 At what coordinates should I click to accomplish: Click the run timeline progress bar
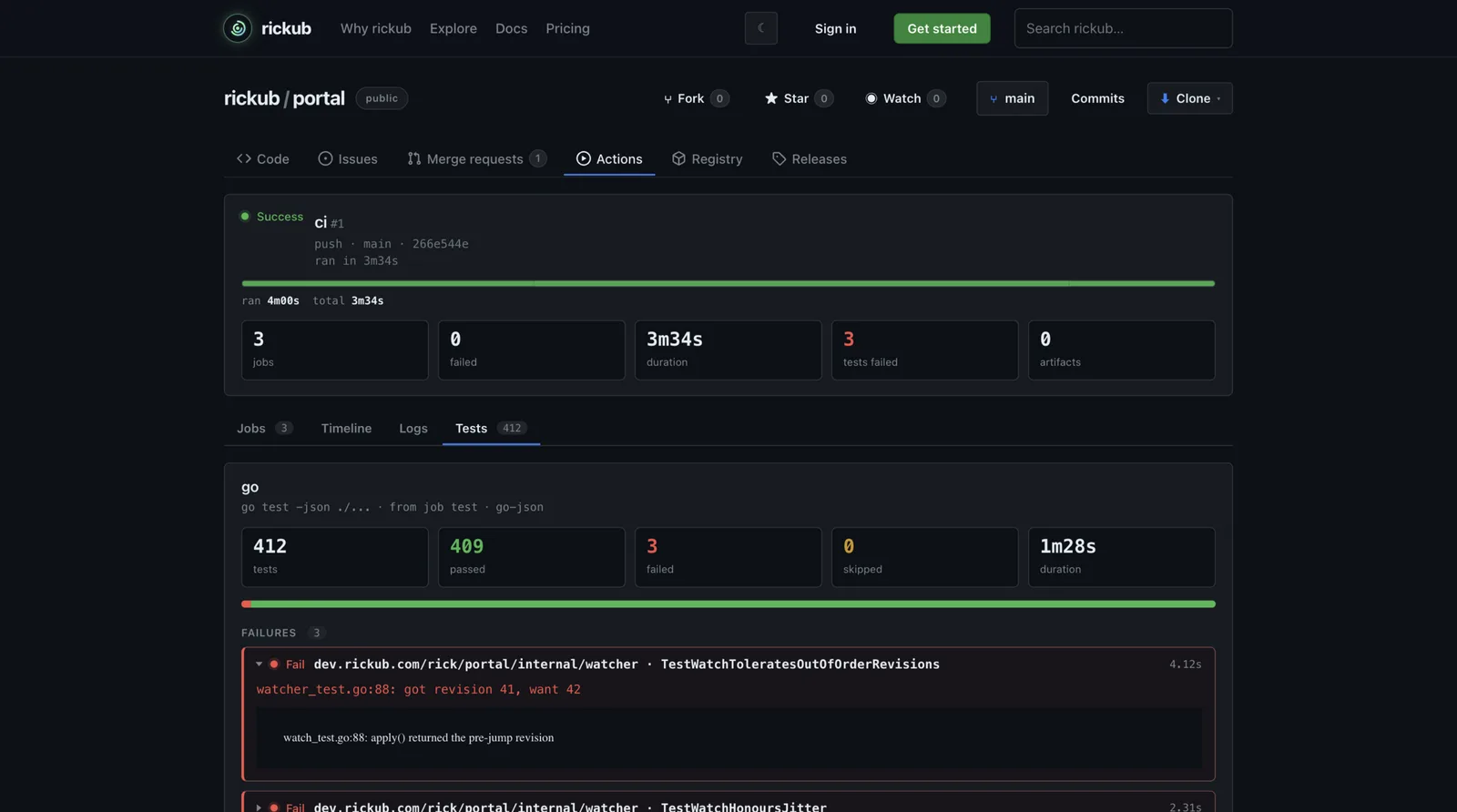(728, 283)
